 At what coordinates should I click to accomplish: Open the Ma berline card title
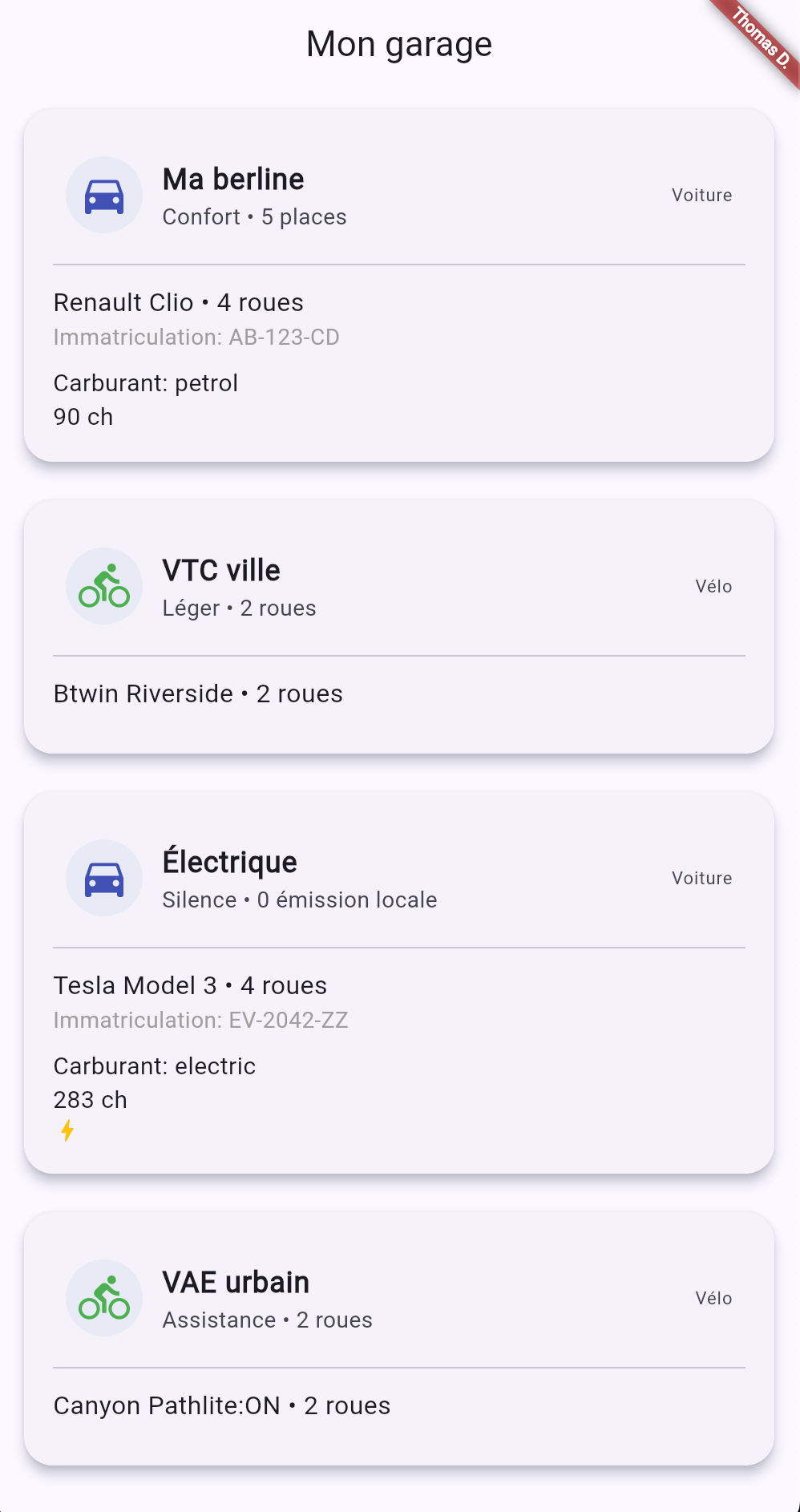[233, 180]
